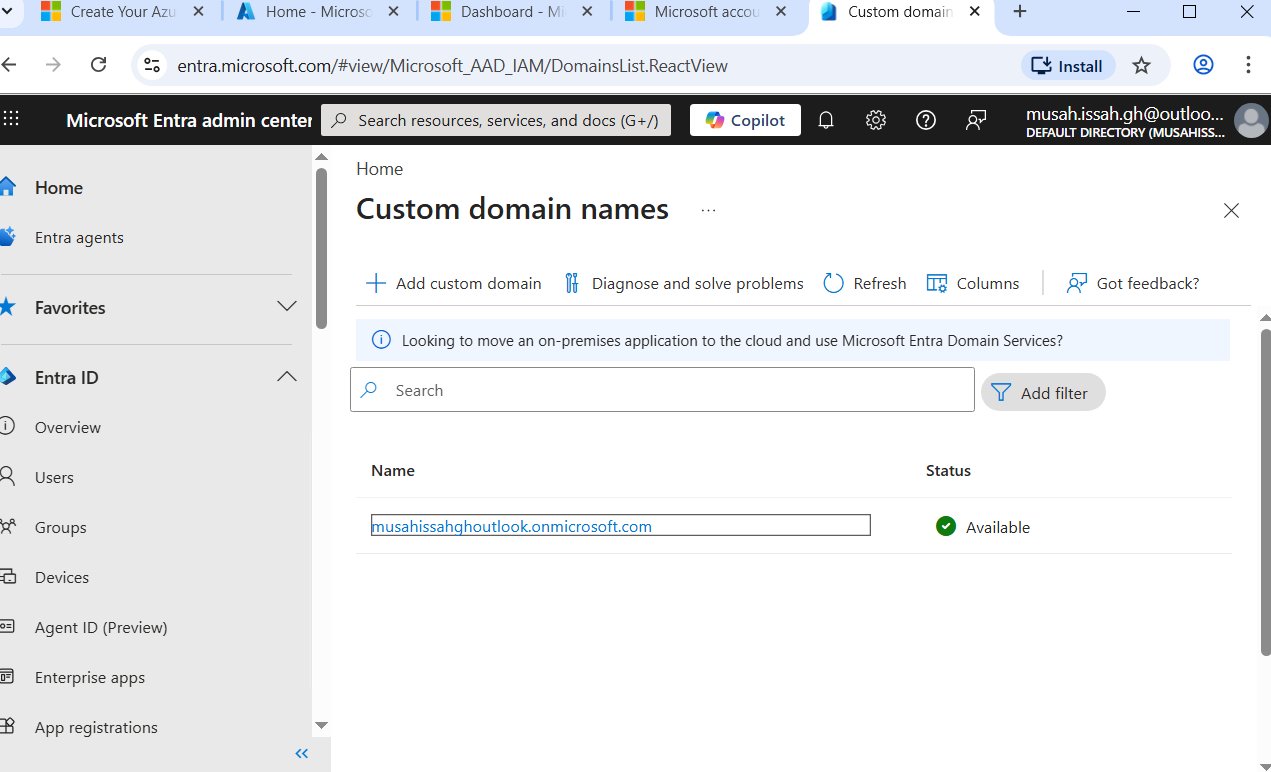Click Add custom domain

click(x=454, y=283)
